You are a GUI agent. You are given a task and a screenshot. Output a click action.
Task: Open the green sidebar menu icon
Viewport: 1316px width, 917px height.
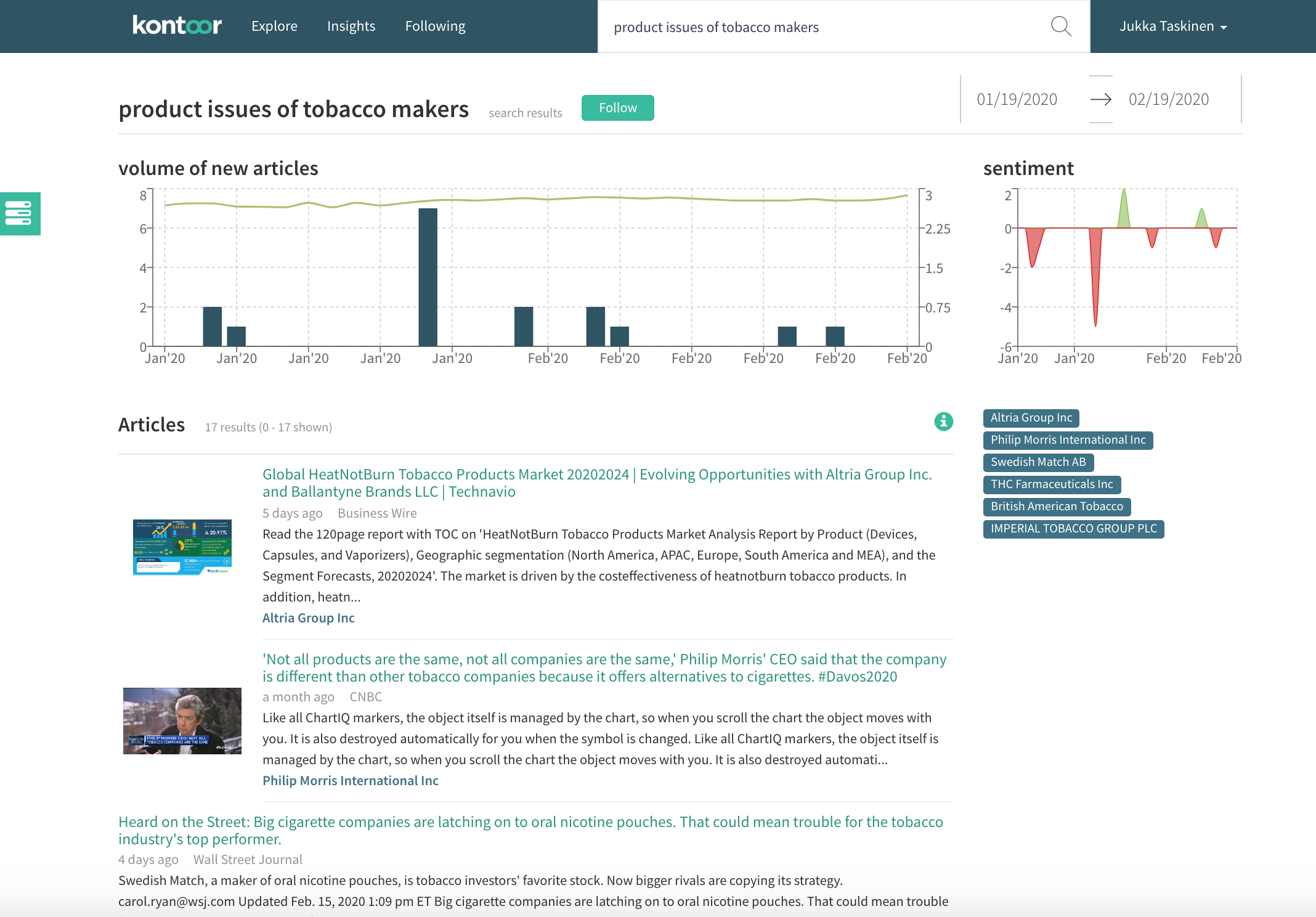tap(19, 214)
